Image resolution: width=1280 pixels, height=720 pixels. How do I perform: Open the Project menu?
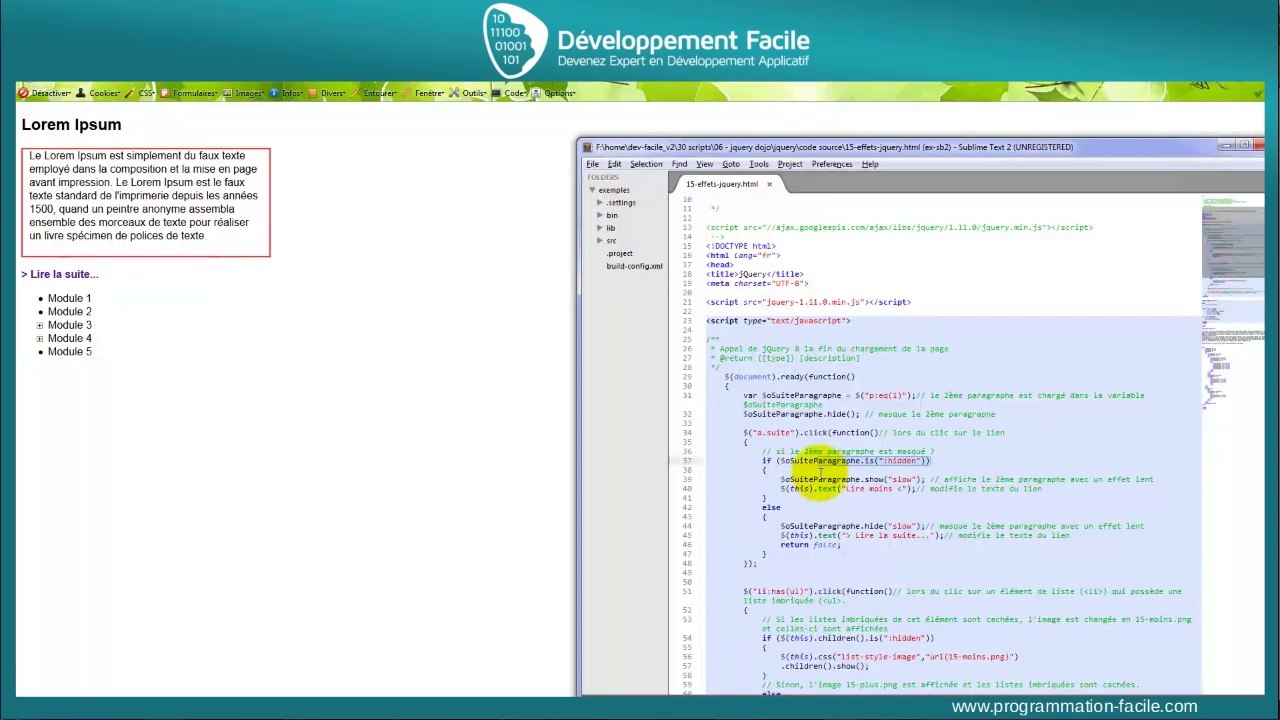tap(790, 164)
